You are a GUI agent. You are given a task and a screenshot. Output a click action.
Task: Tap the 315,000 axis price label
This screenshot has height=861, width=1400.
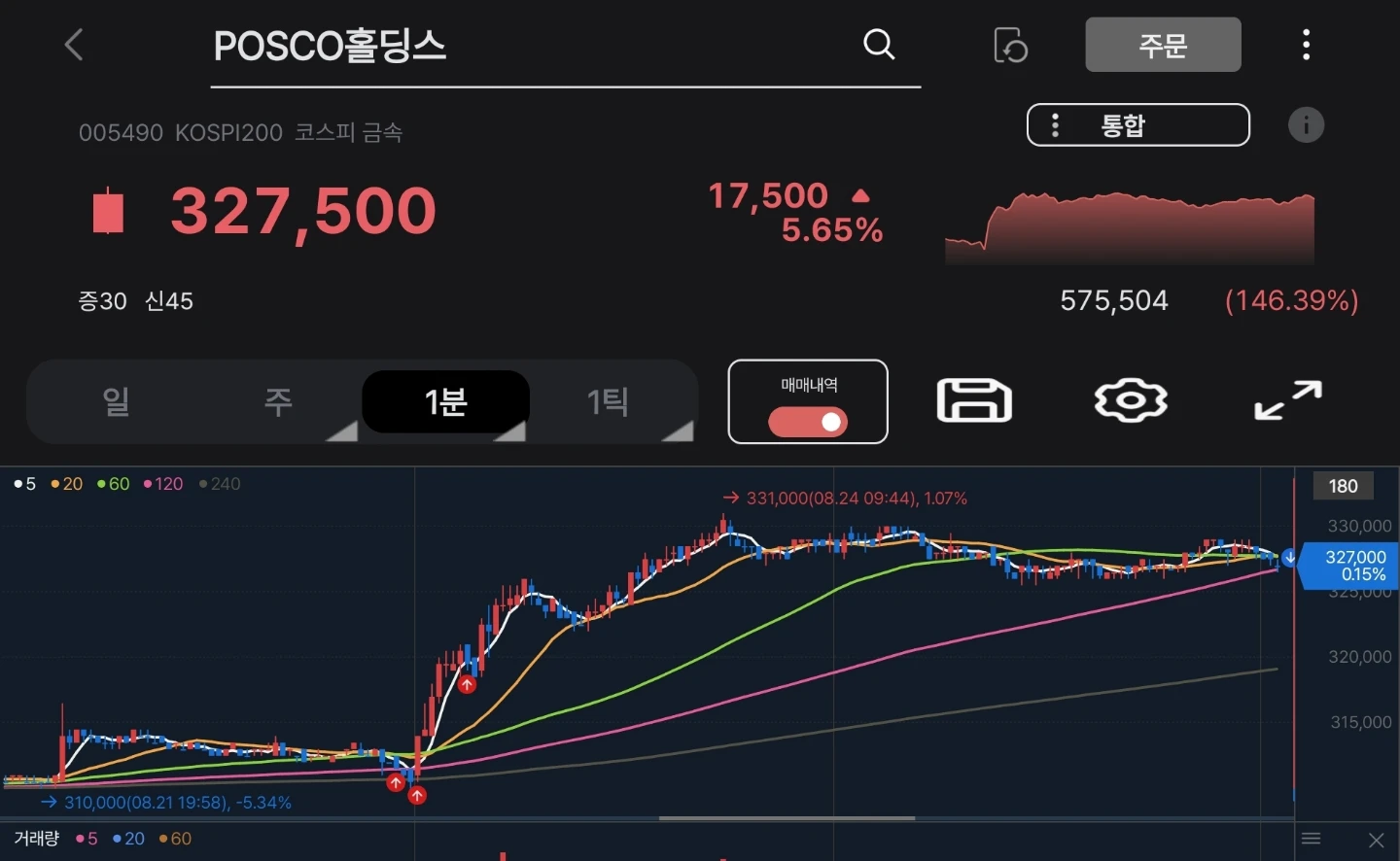1359,722
